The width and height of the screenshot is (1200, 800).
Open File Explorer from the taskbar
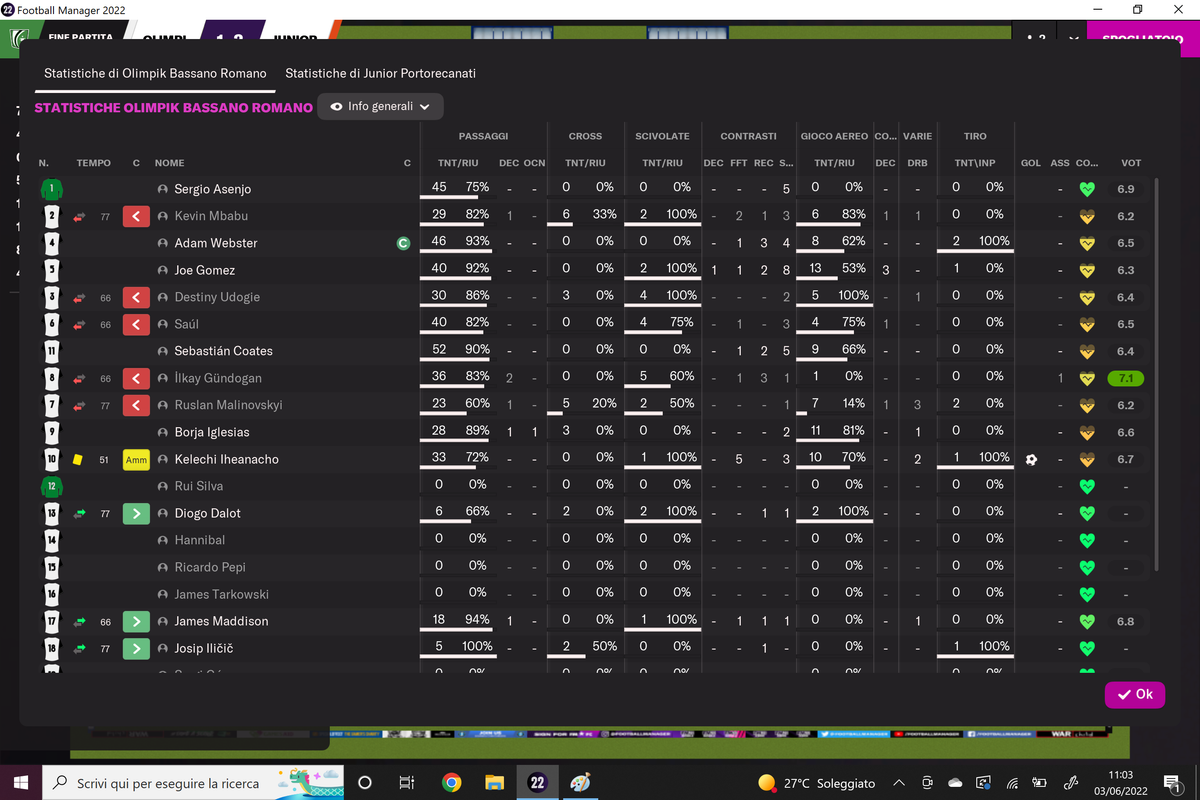coord(494,782)
